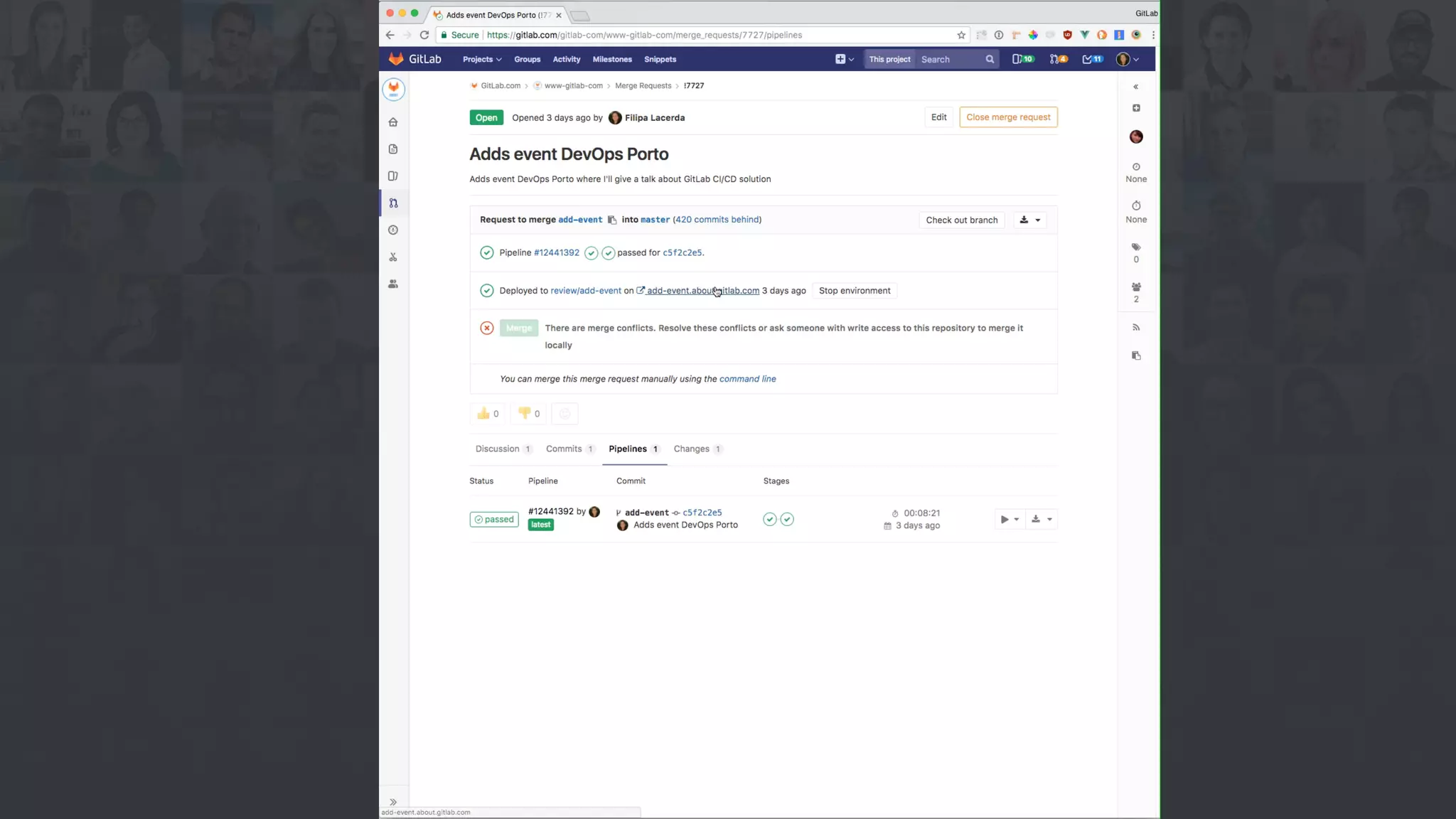Open the user avatar dropdown in navbar
This screenshot has width=1456, height=819.
click(1127, 60)
